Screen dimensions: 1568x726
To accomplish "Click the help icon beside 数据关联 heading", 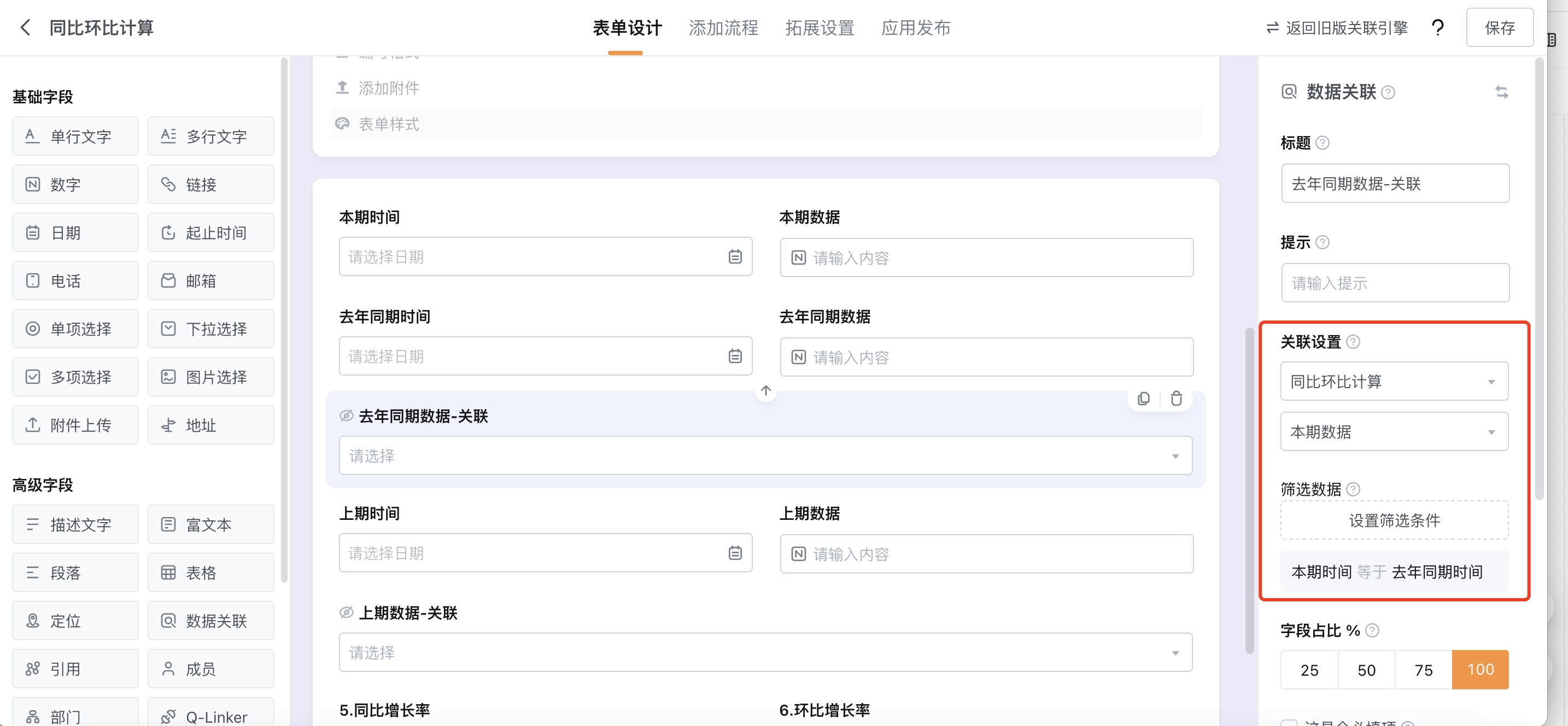I will click(x=1388, y=92).
